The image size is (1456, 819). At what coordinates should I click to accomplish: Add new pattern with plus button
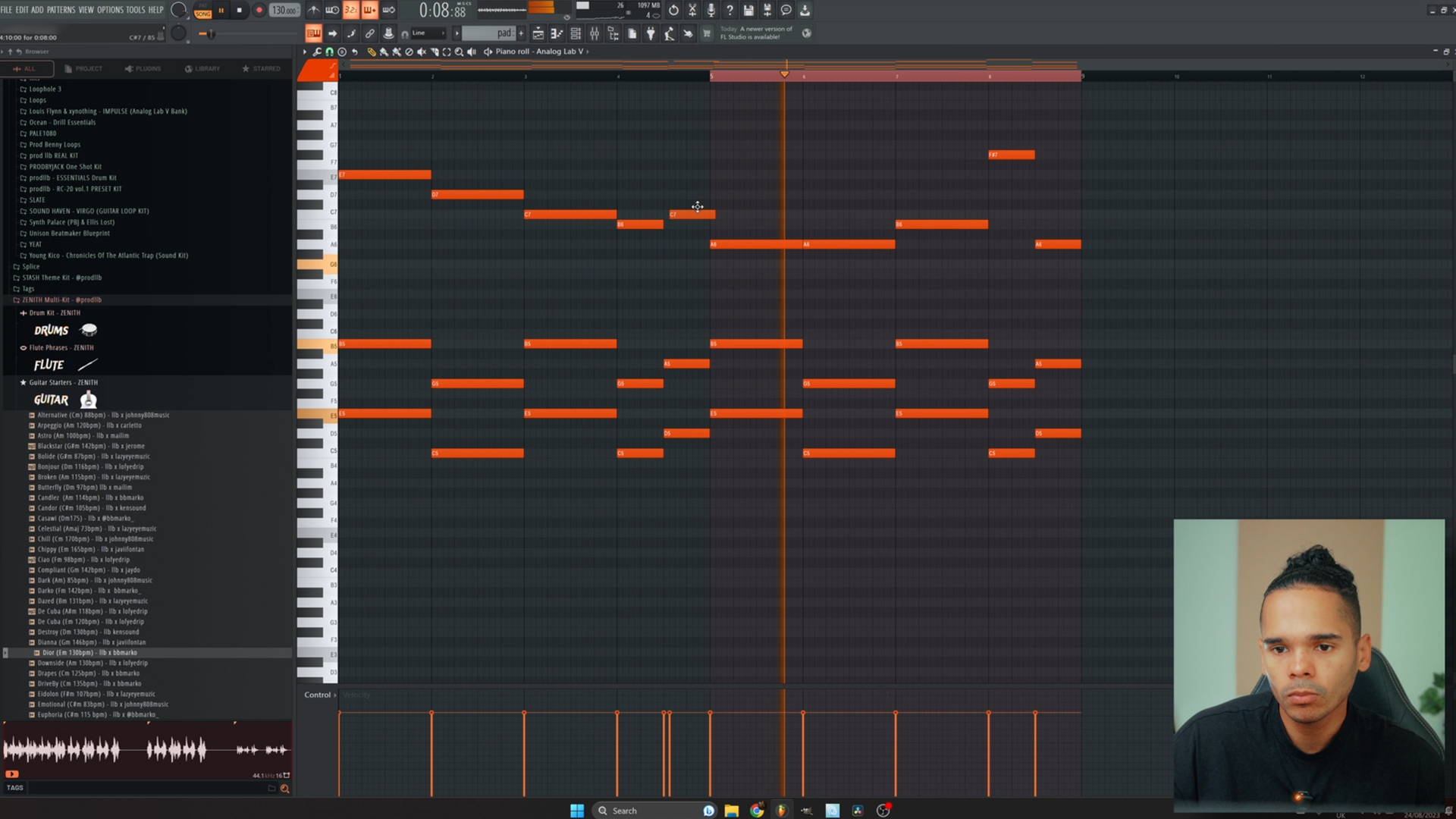pyautogui.click(x=521, y=33)
